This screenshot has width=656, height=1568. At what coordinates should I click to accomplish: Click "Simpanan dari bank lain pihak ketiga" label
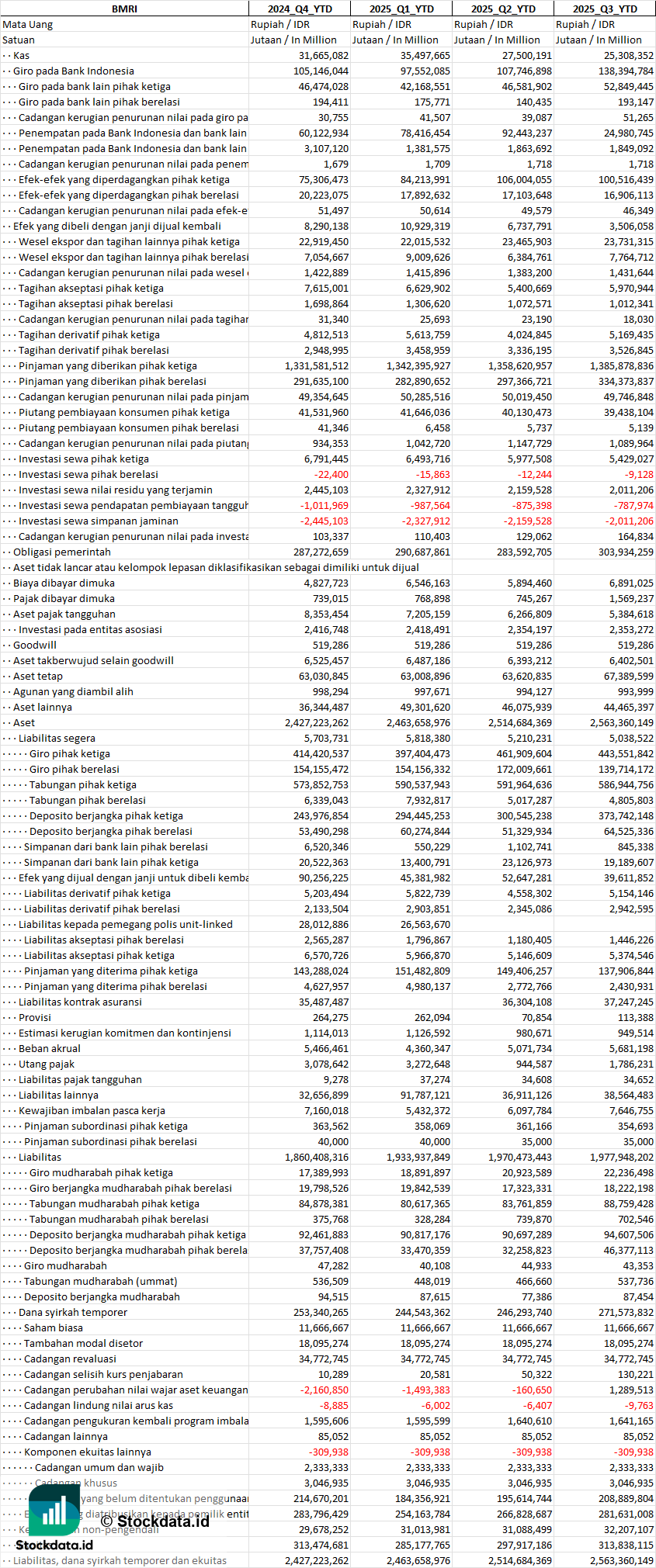(111, 862)
